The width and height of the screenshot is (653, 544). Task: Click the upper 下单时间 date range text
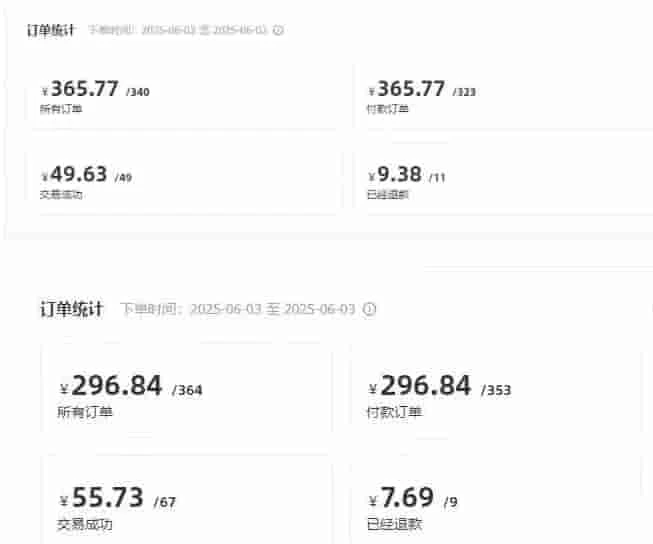178,30
